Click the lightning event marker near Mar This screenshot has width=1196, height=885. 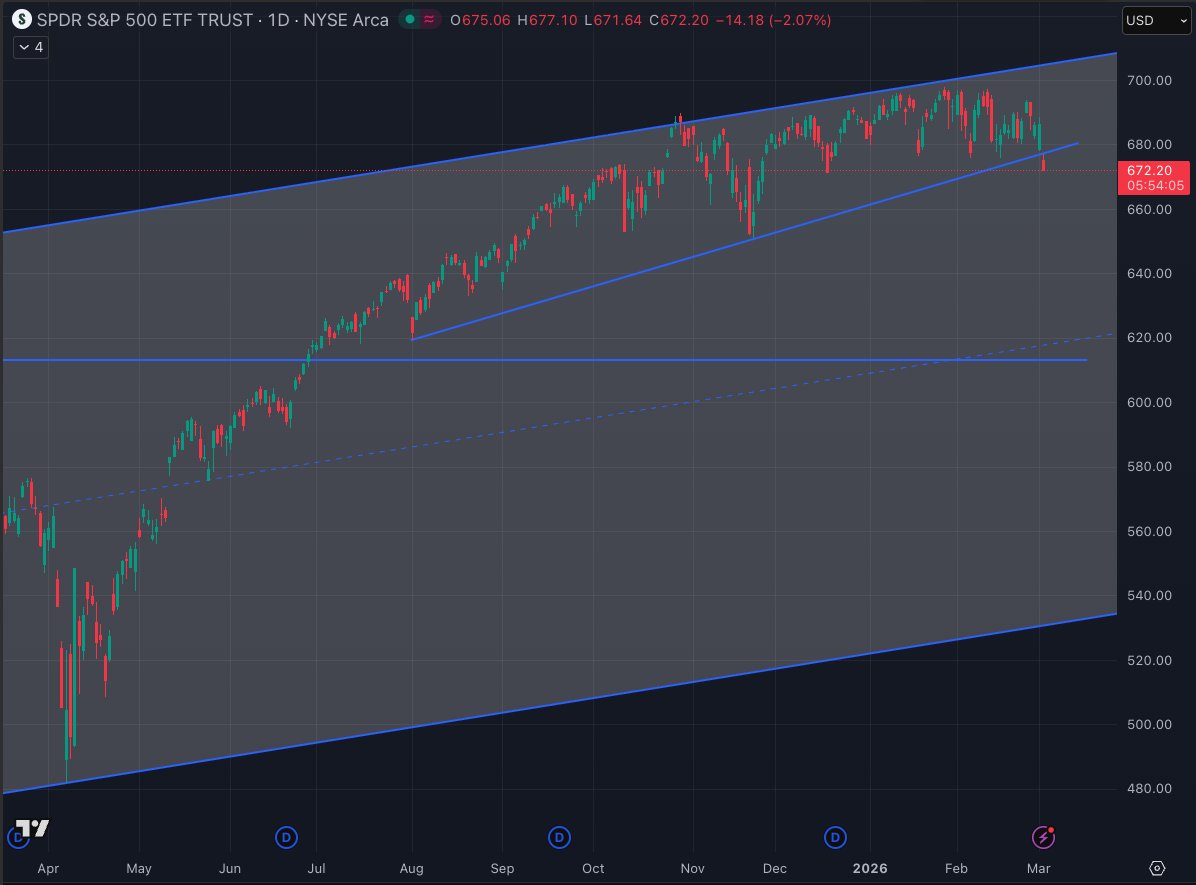pos(1043,837)
